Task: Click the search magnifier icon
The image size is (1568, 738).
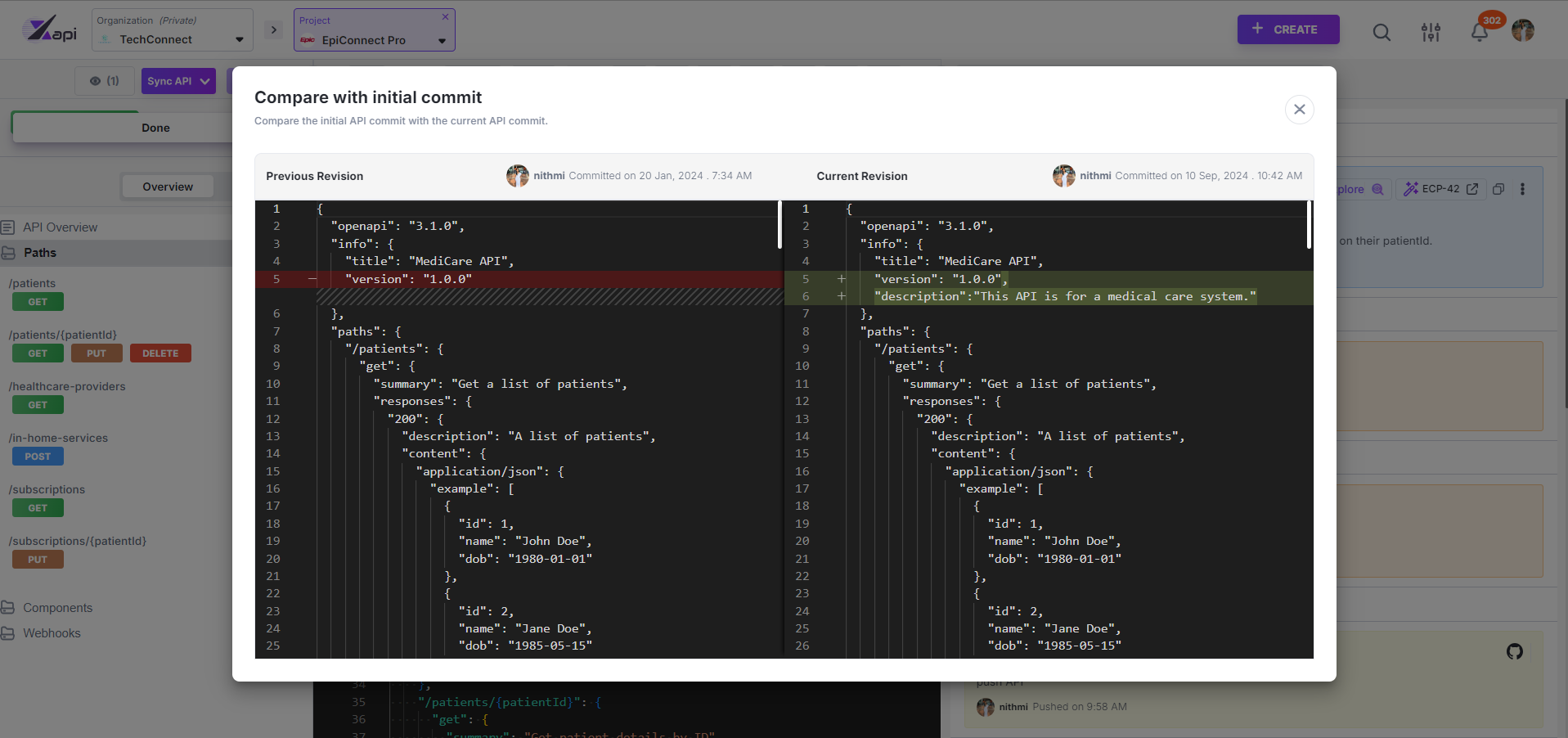Action: coord(1382,32)
